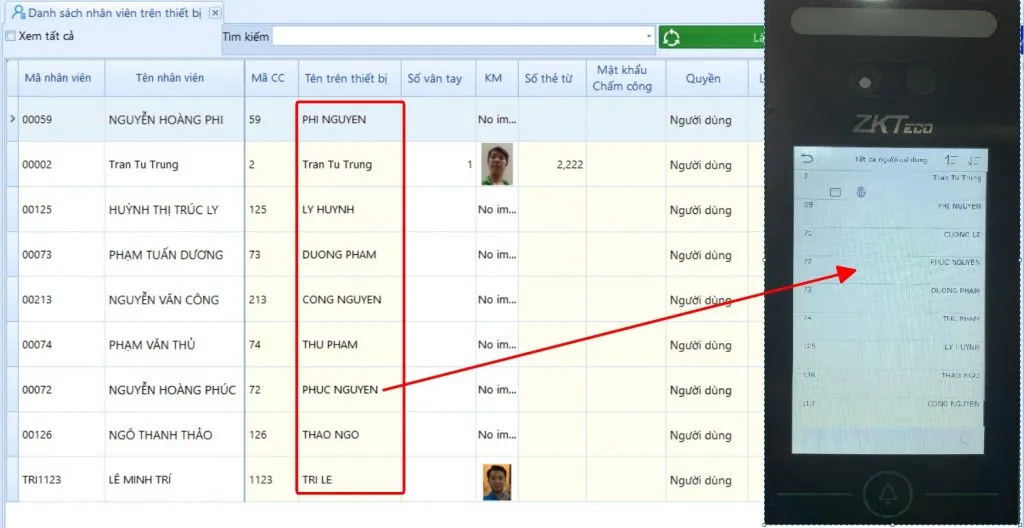Tap the back arrow on the ZKTeco device screen
Viewport: 1024px width, 528px height.
coord(808,159)
